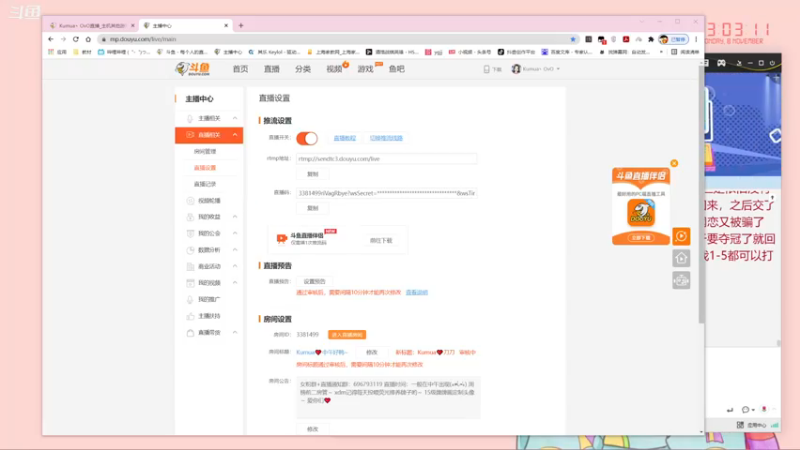Screen dimensions: 800x450
Task: Expand the 商业活动 sidebar chevron
Action: [x=235, y=266]
